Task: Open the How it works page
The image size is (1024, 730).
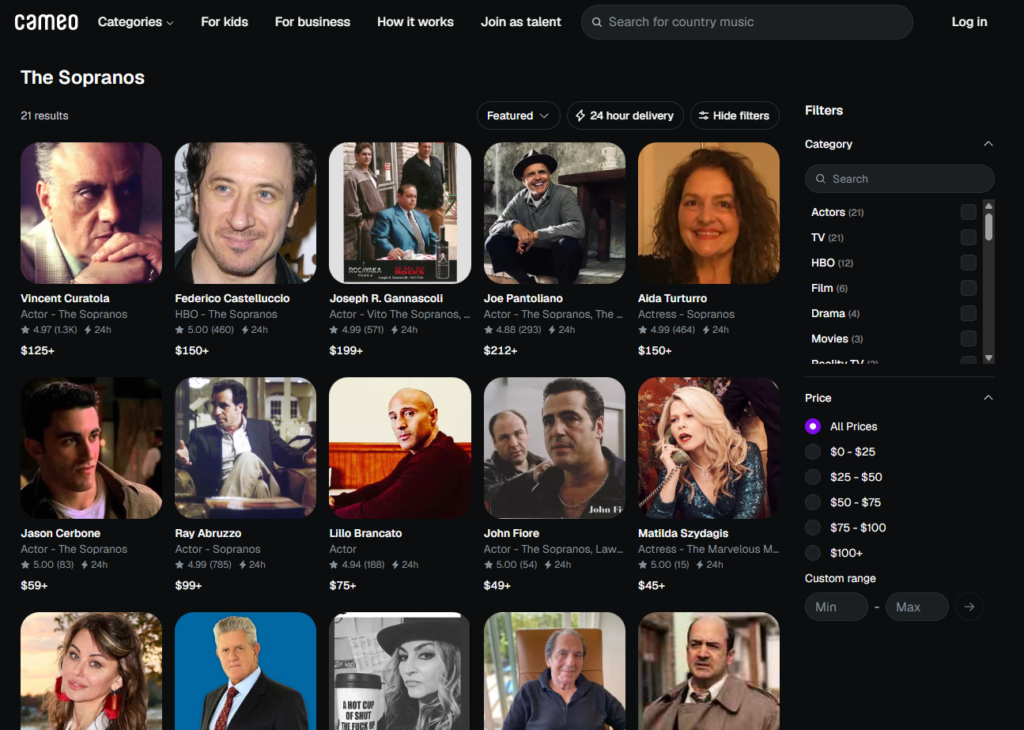Action: tap(415, 22)
